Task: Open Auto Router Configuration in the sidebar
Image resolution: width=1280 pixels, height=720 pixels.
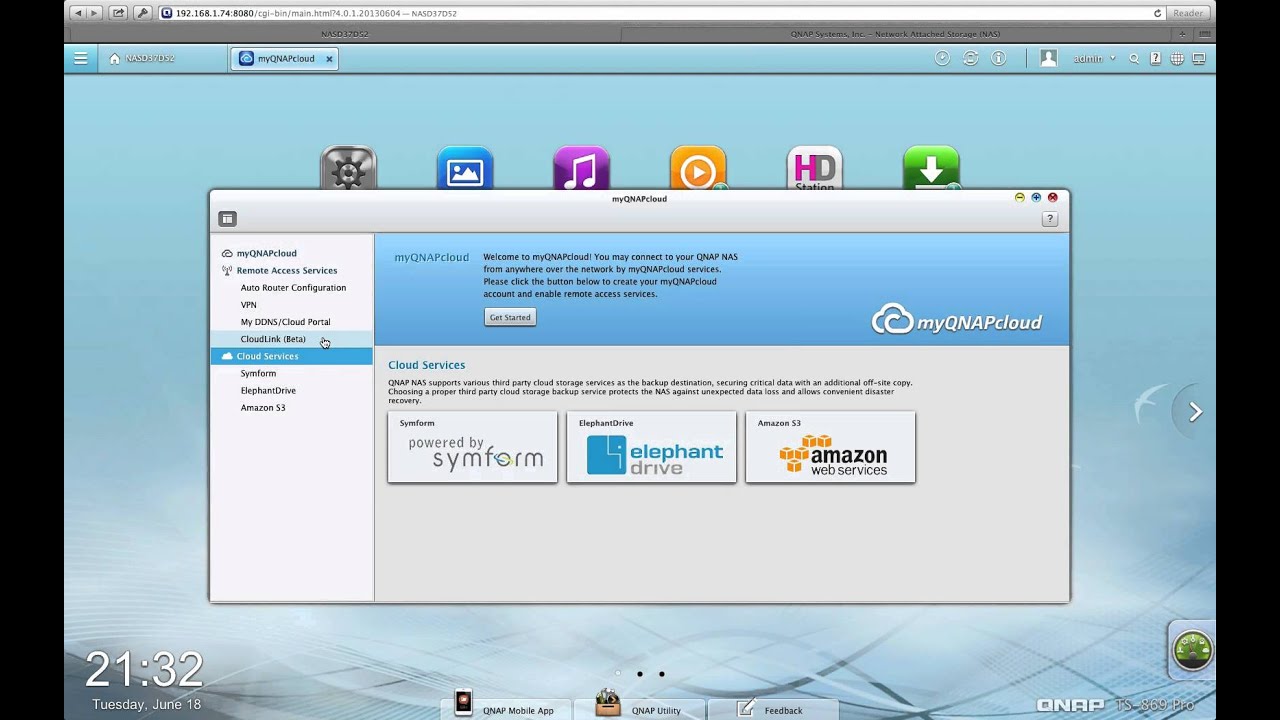Action: tap(293, 287)
